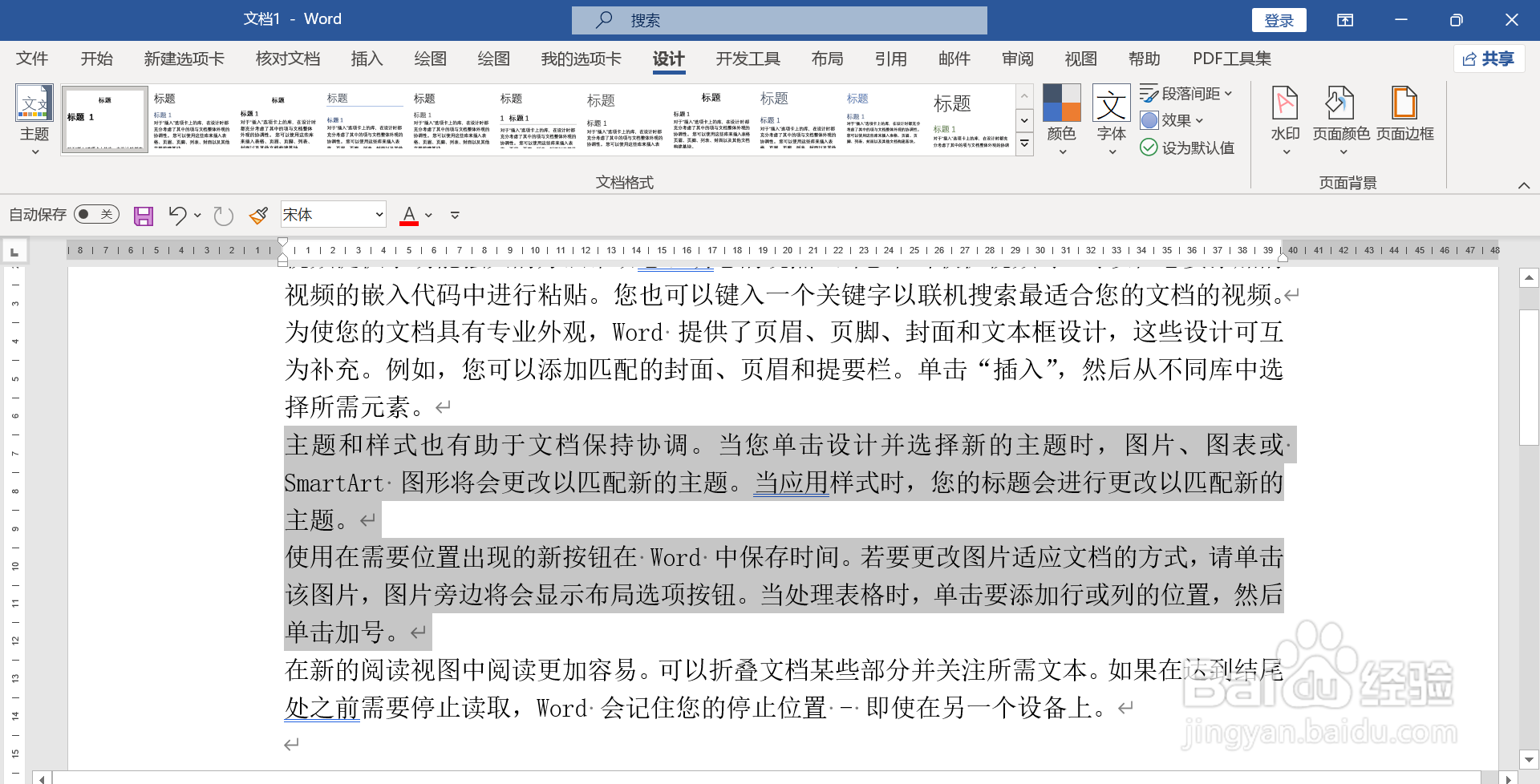The height and width of the screenshot is (784, 1540).
Task: Click underlined text 处之前
Action: tap(322, 708)
